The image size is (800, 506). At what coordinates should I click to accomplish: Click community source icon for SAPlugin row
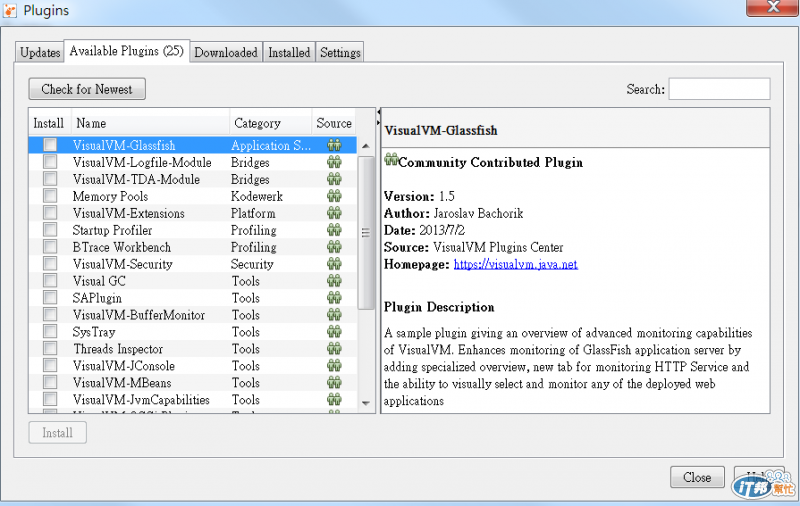click(x=334, y=298)
